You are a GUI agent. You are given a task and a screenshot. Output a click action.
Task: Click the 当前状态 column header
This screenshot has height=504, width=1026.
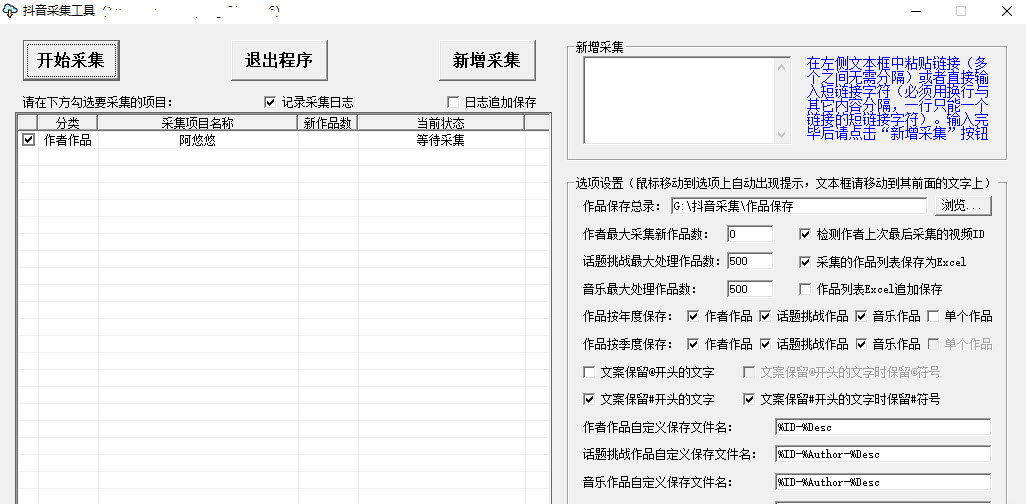click(x=441, y=123)
